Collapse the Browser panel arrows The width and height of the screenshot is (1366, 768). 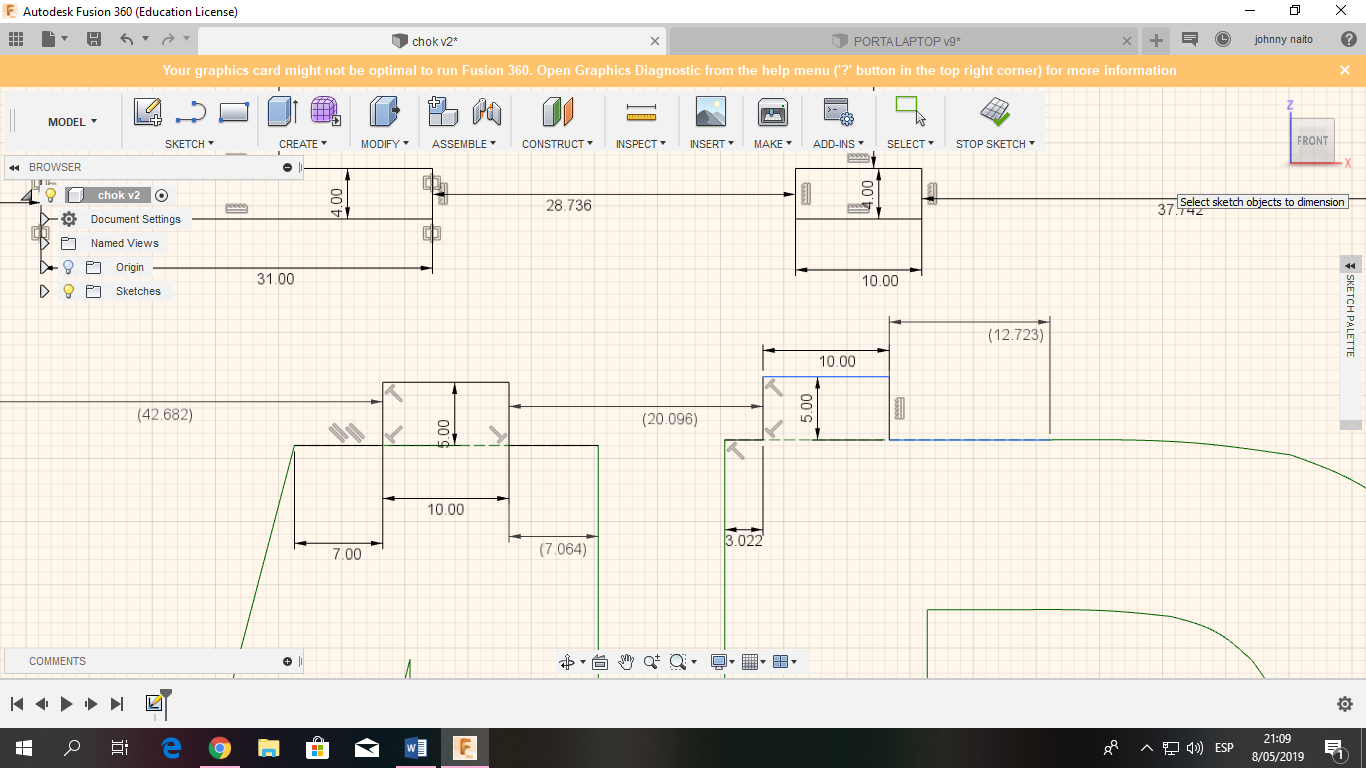point(15,167)
